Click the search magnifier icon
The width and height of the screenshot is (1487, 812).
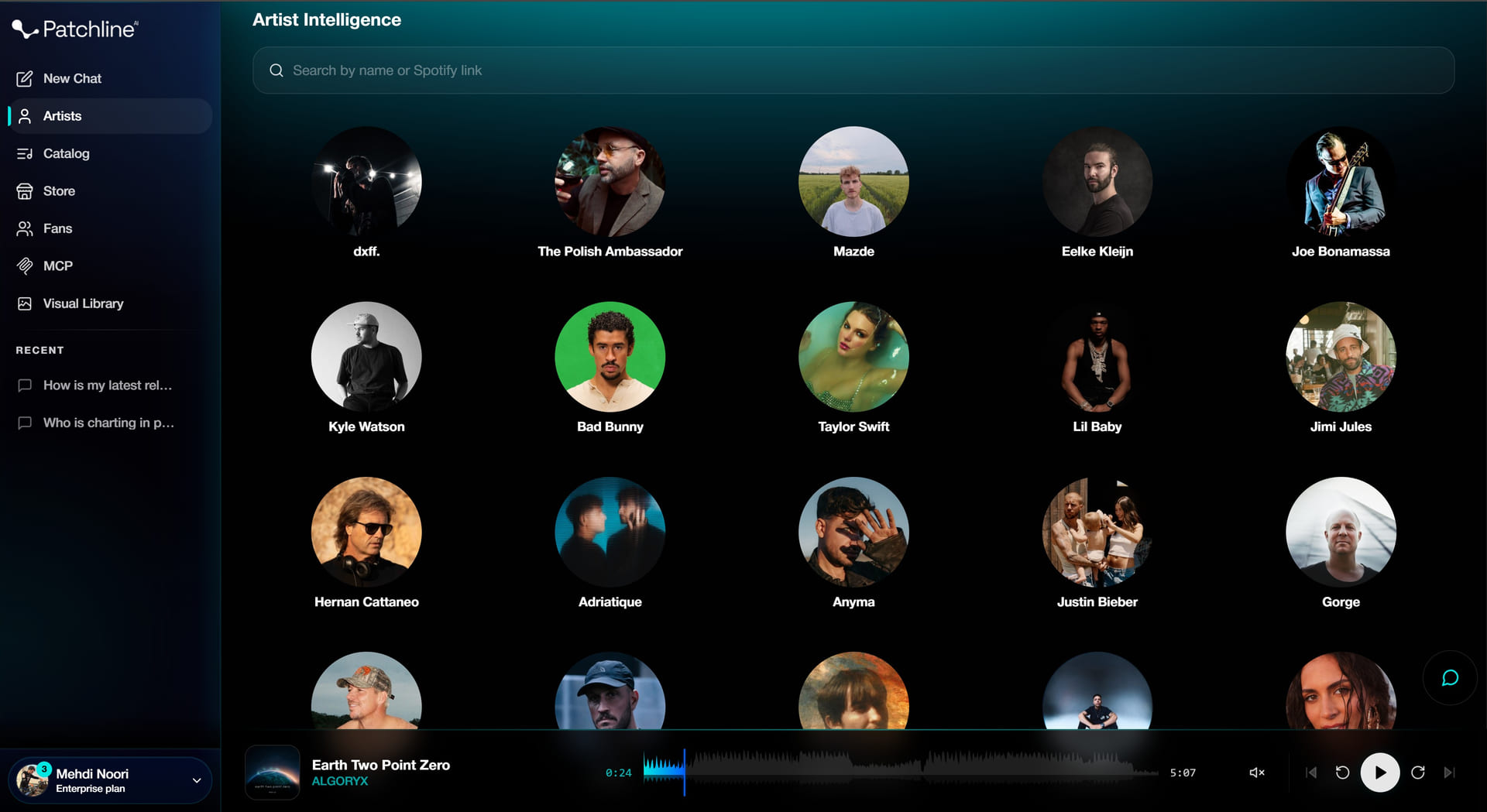coord(276,70)
